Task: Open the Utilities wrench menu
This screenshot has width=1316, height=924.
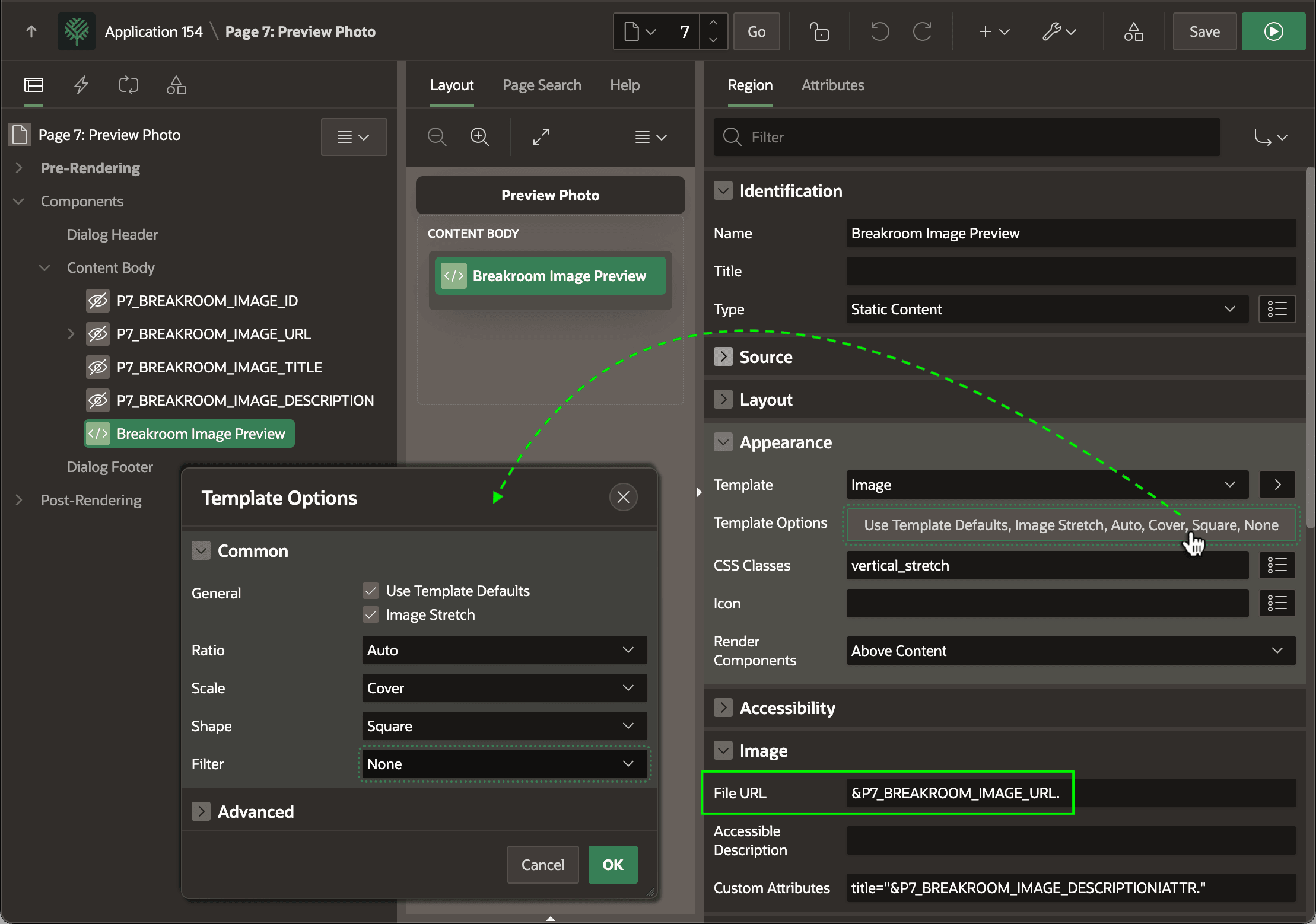Action: pos(1060,31)
